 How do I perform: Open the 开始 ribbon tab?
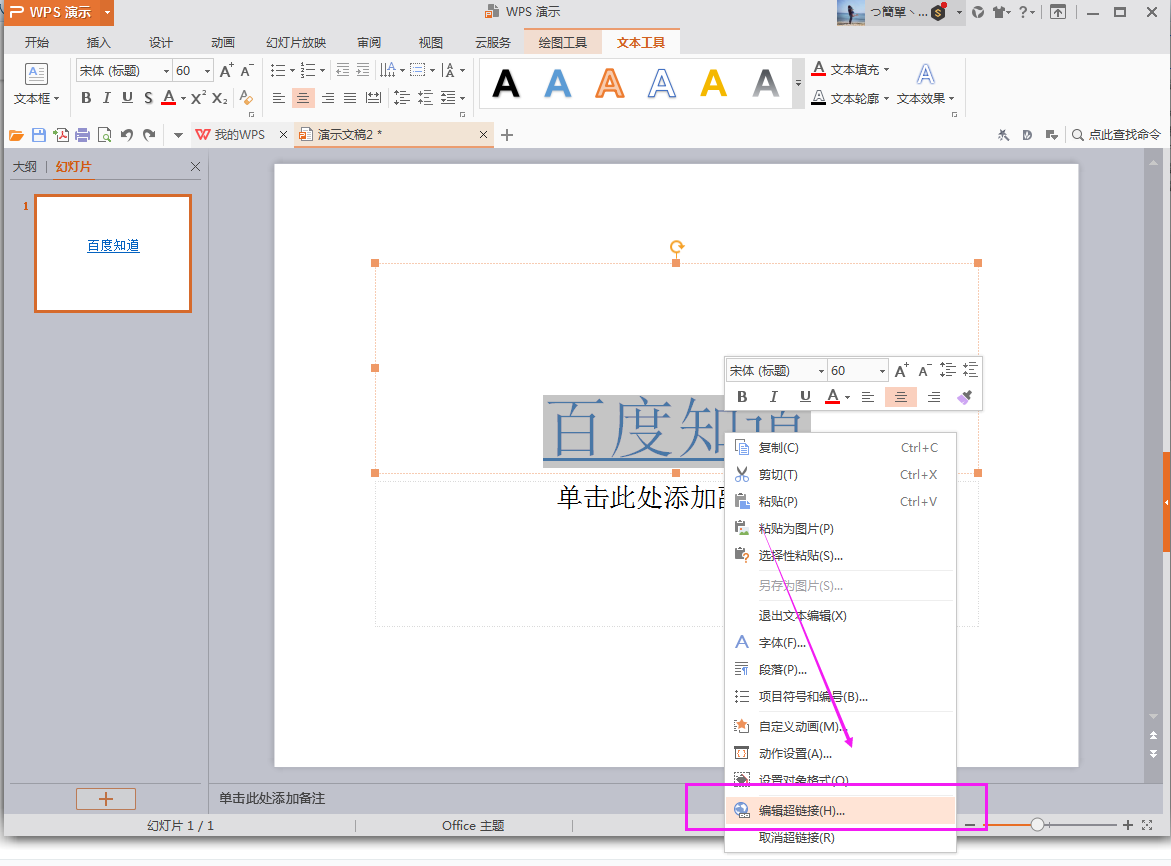pos(37,43)
